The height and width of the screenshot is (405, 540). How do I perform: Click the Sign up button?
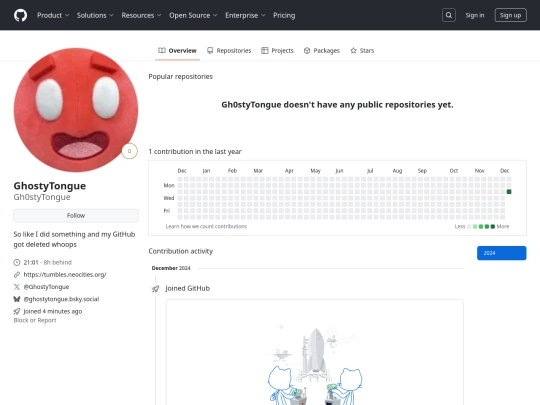(x=510, y=15)
